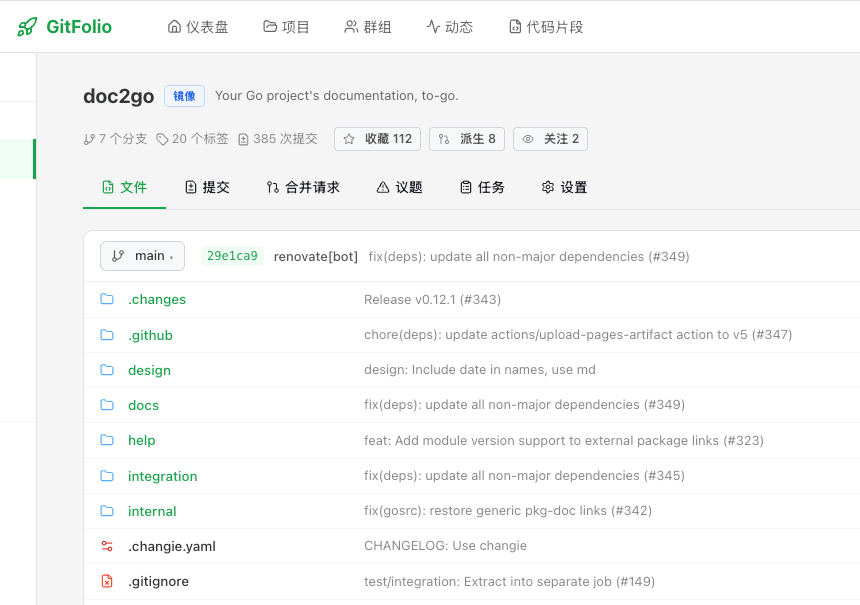Open the help folder
Screen dimensions: 860x605
[x=142, y=440]
